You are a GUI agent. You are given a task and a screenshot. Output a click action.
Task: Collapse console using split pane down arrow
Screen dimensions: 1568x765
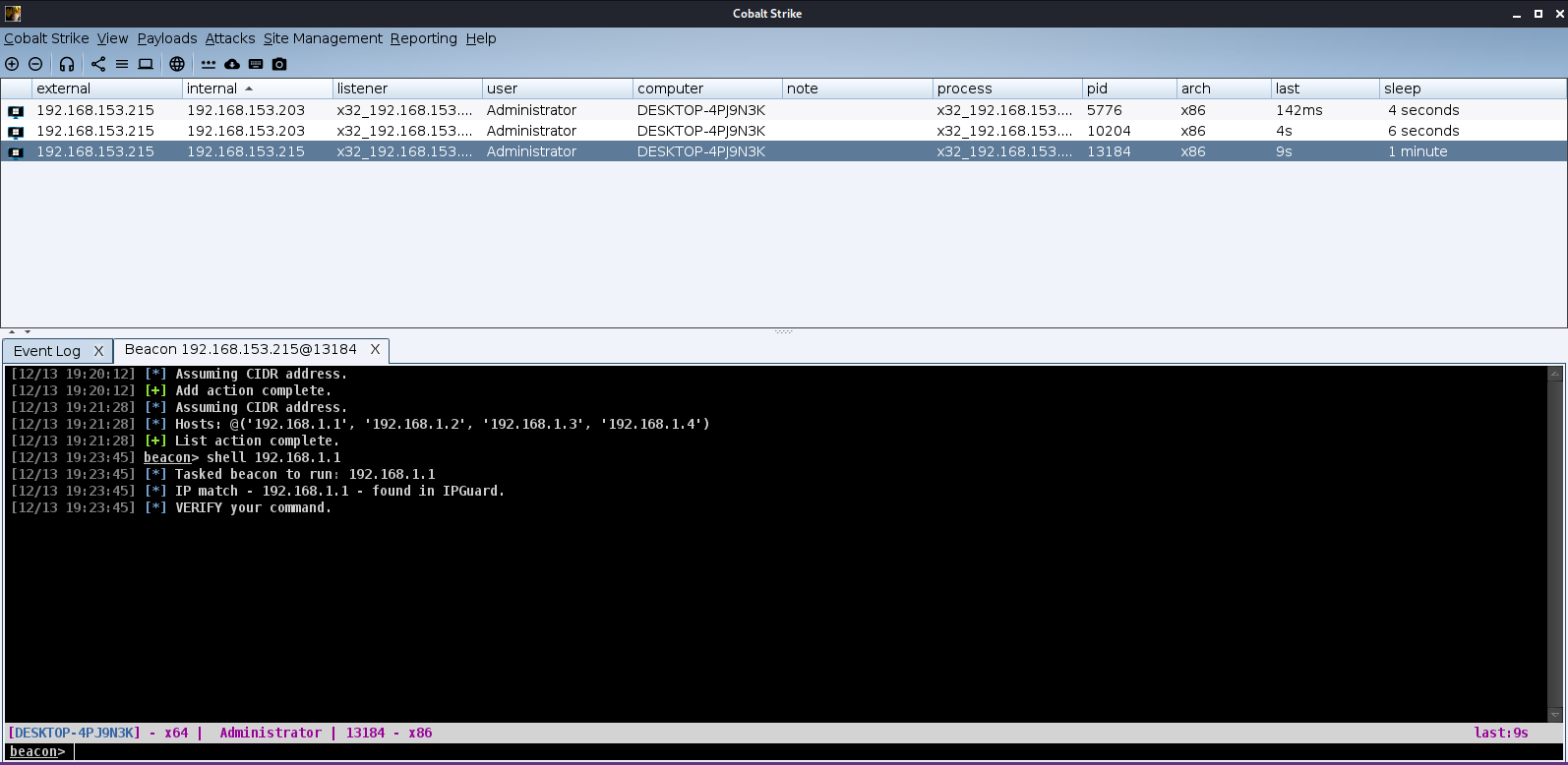click(28, 332)
